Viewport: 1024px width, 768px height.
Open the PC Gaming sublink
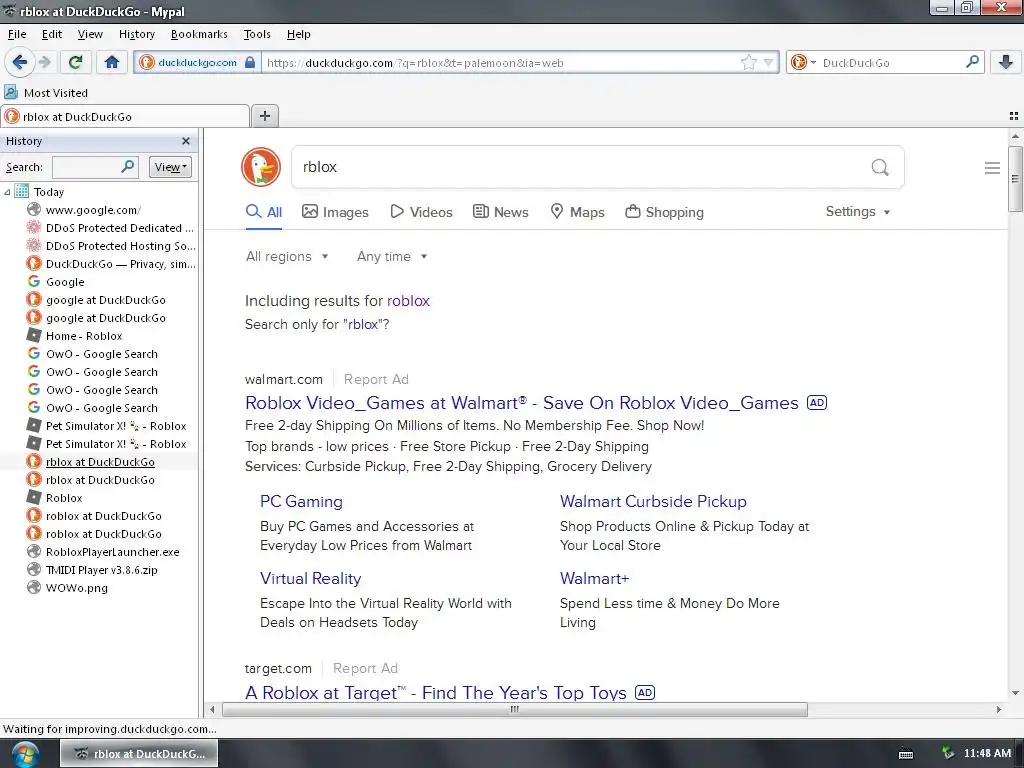tap(301, 502)
